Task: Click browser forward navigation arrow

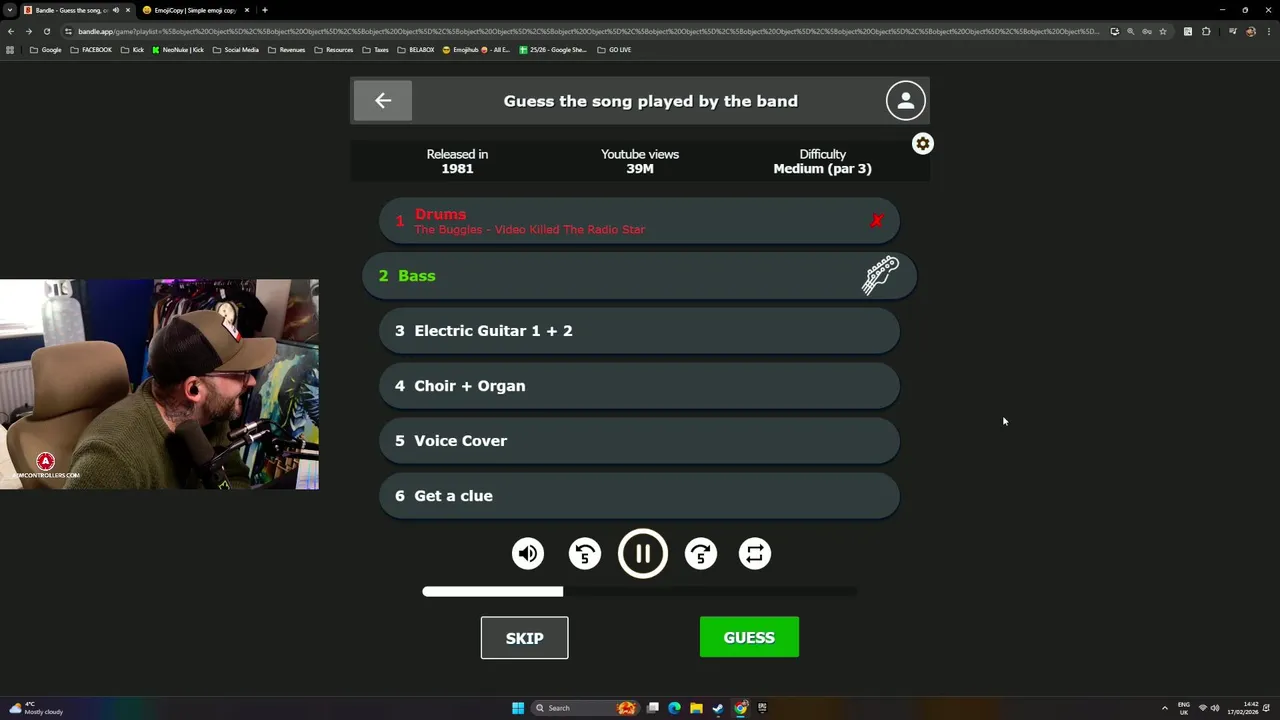Action: click(29, 31)
